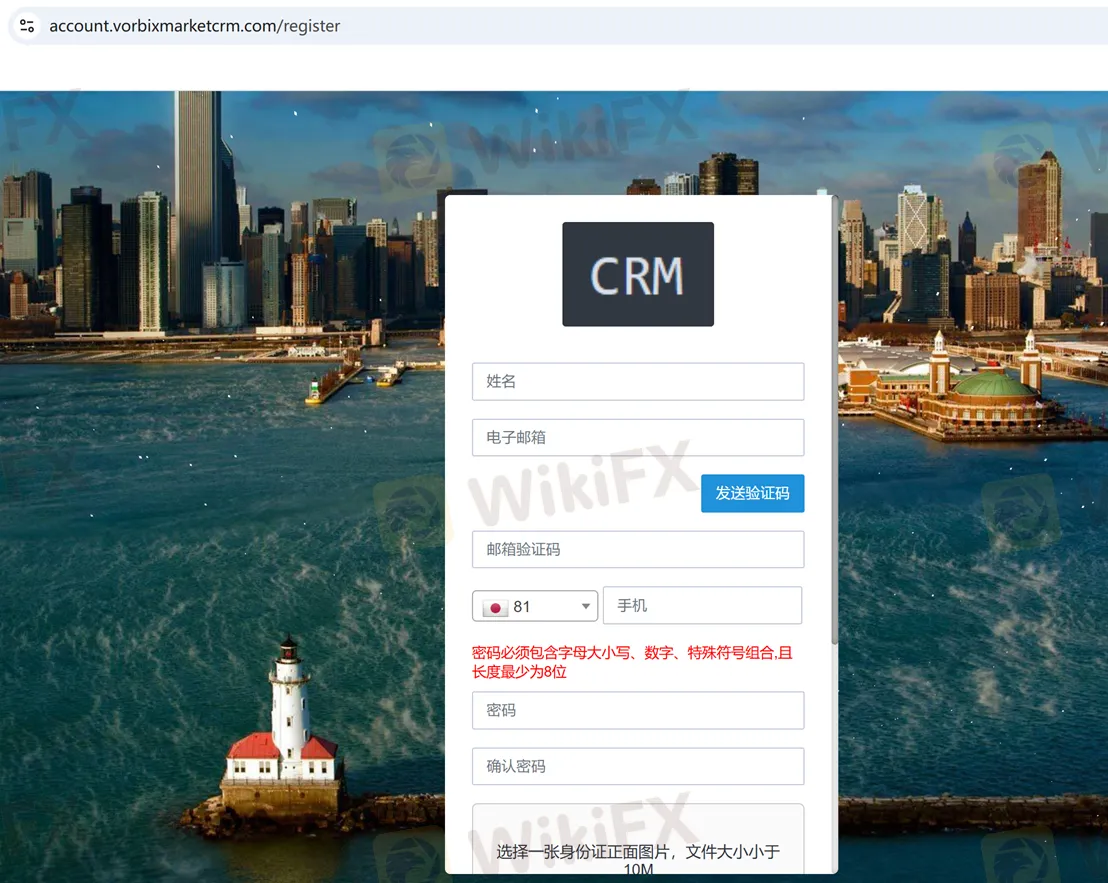Focus the 手机 phone number field
The height and width of the screenshot is (883, 1108).
702,605
